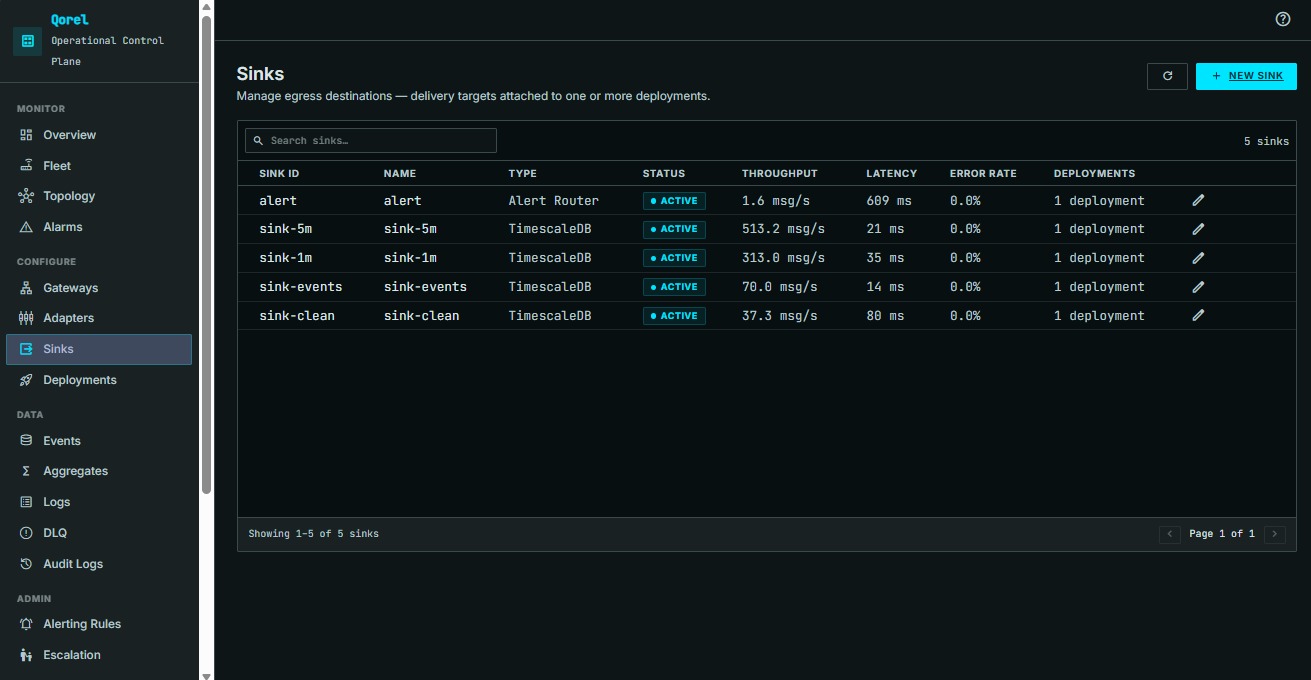Go to the DLQ page

99,533
